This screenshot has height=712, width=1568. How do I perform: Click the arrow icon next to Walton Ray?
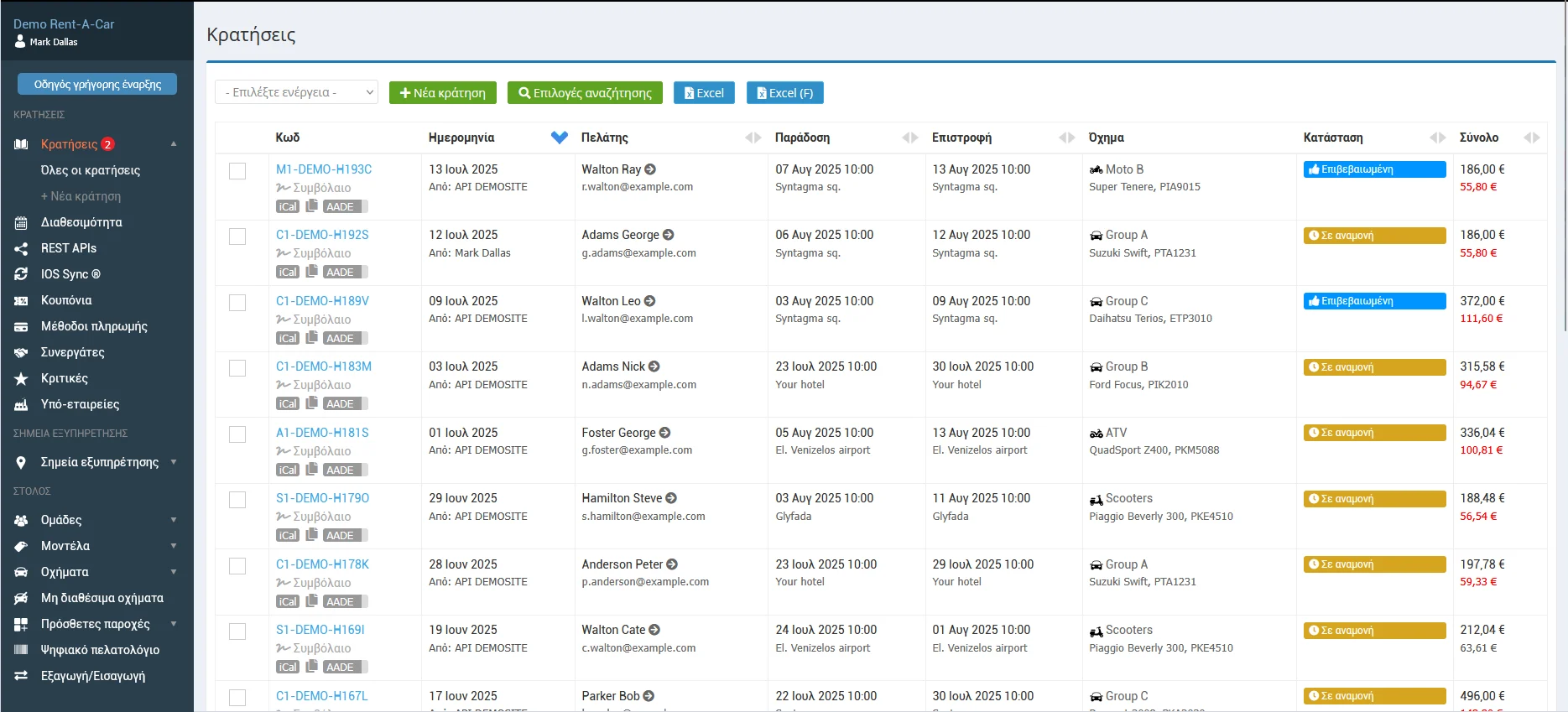coord(650,169)
